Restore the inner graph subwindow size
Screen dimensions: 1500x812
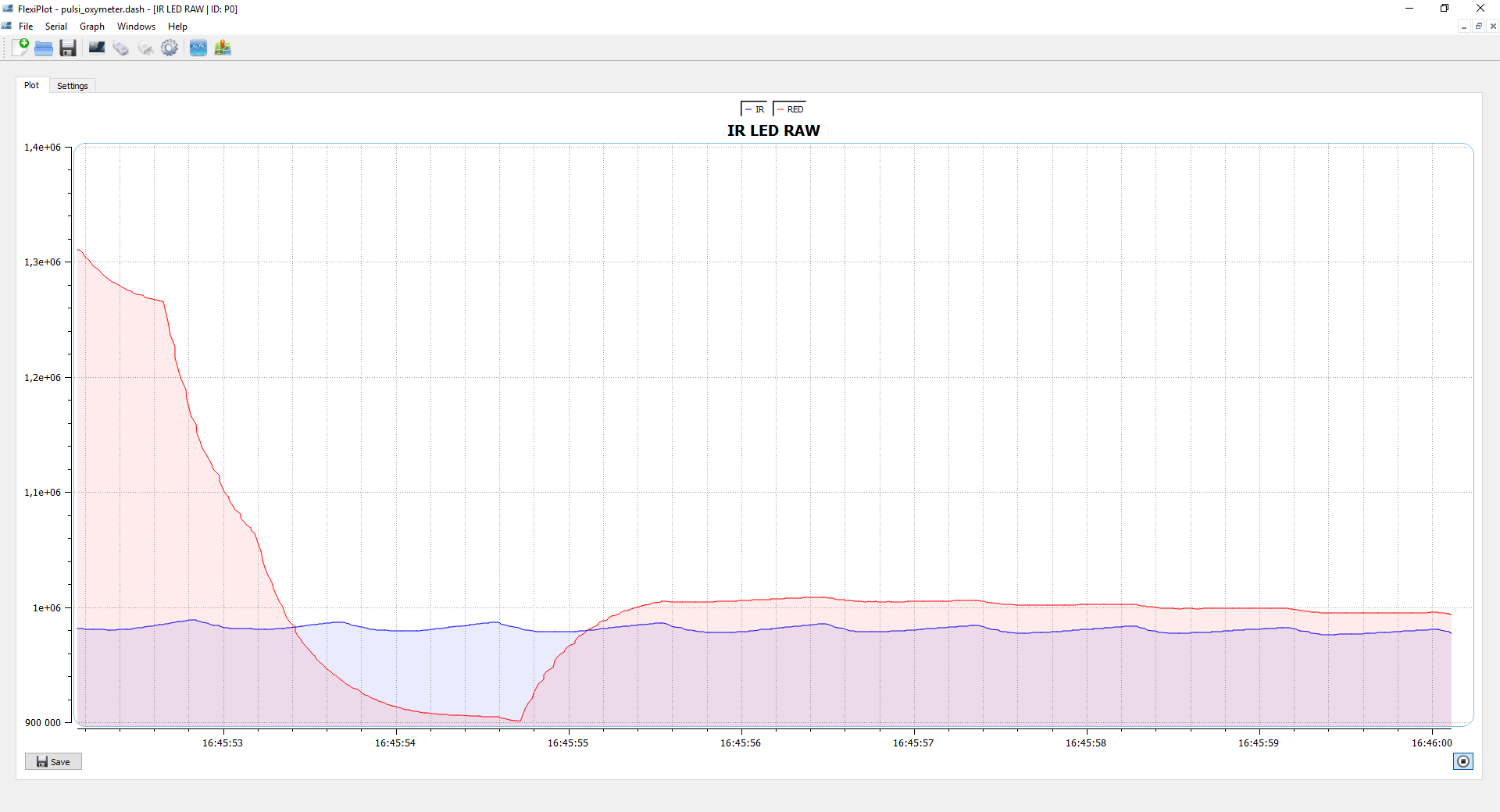coord(1478,27)
